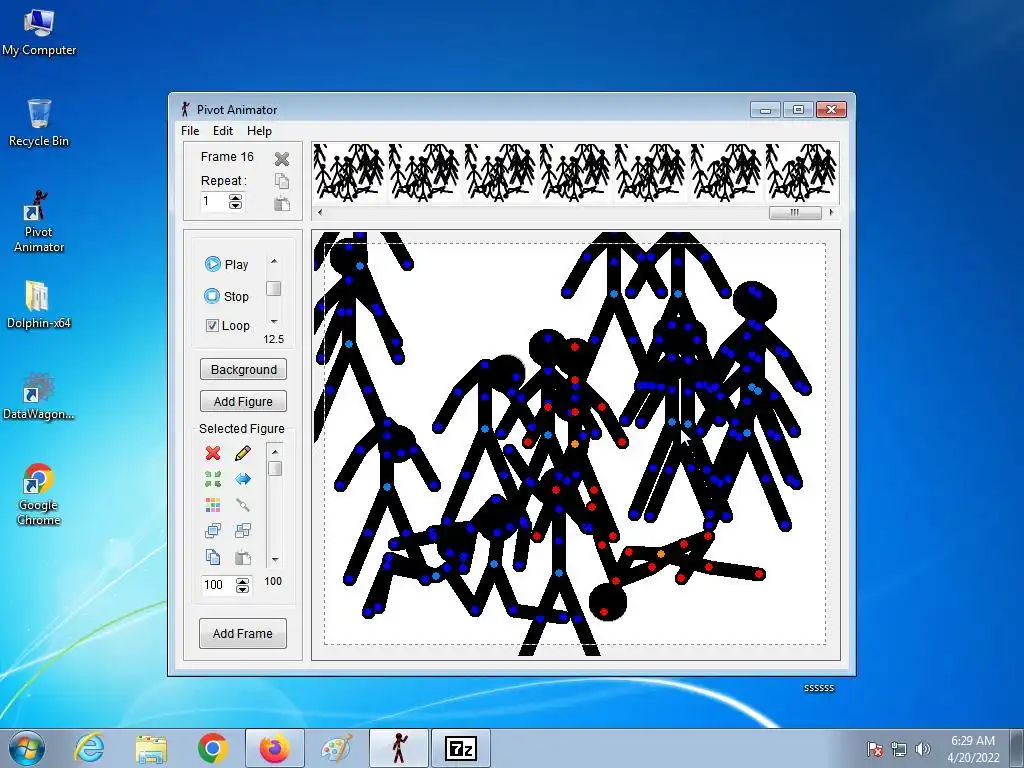Open the My Computer desktop icon
This screenshot has width=1024, height=768.
(39, 32)
